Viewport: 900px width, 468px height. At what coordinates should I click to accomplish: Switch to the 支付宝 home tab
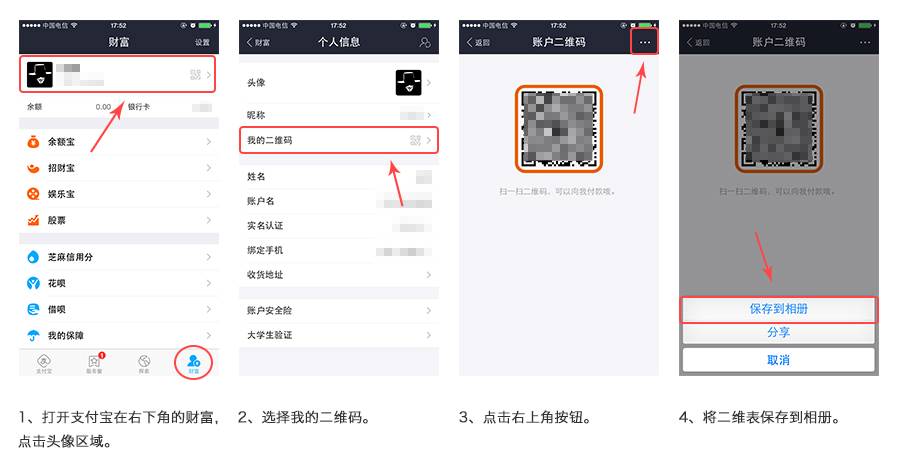coord(44,363)
